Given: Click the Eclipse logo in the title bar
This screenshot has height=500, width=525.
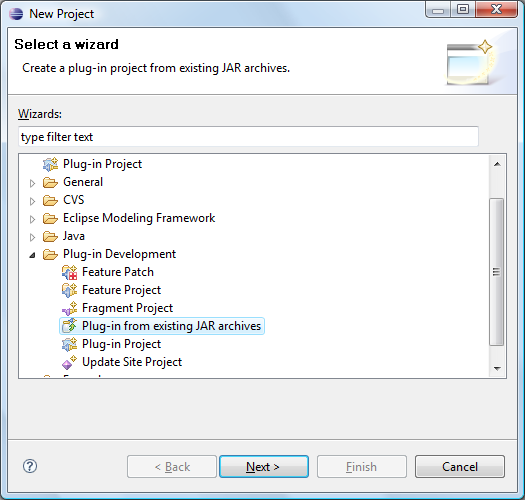Looking at the screenshot, I should (16, 14).
